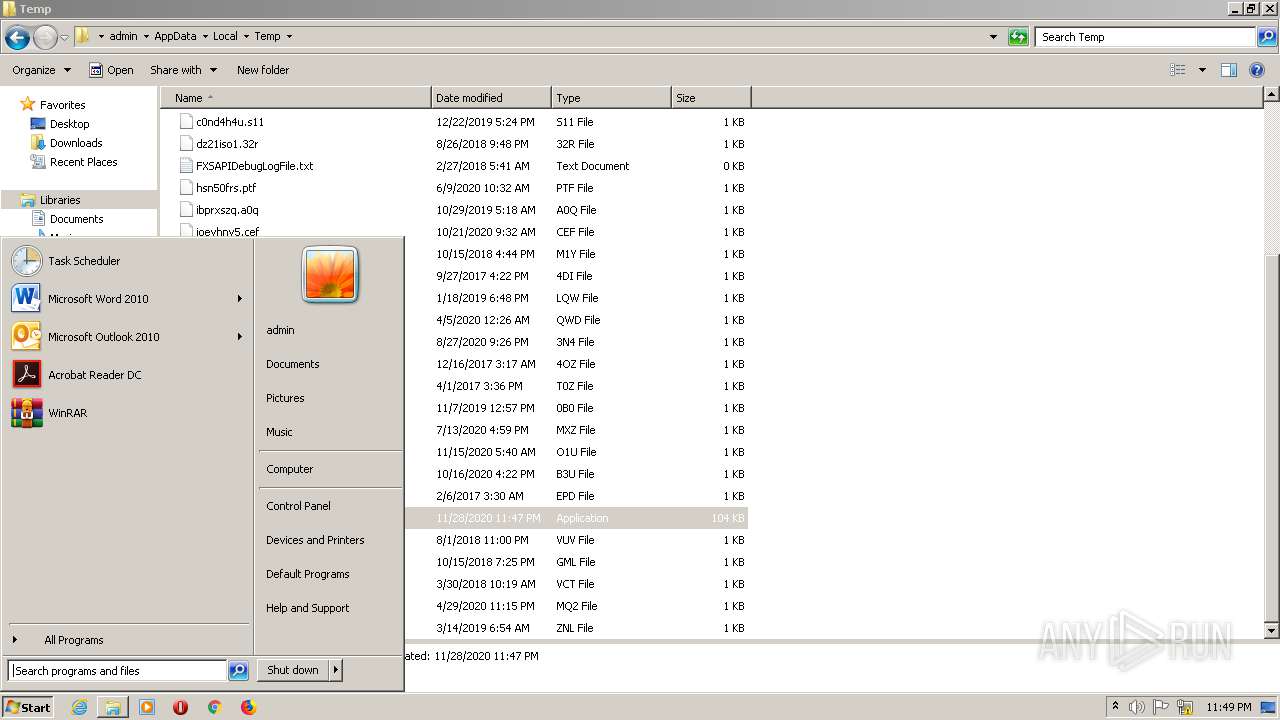Focus the Search programs and files box

(x=117, y=671)
